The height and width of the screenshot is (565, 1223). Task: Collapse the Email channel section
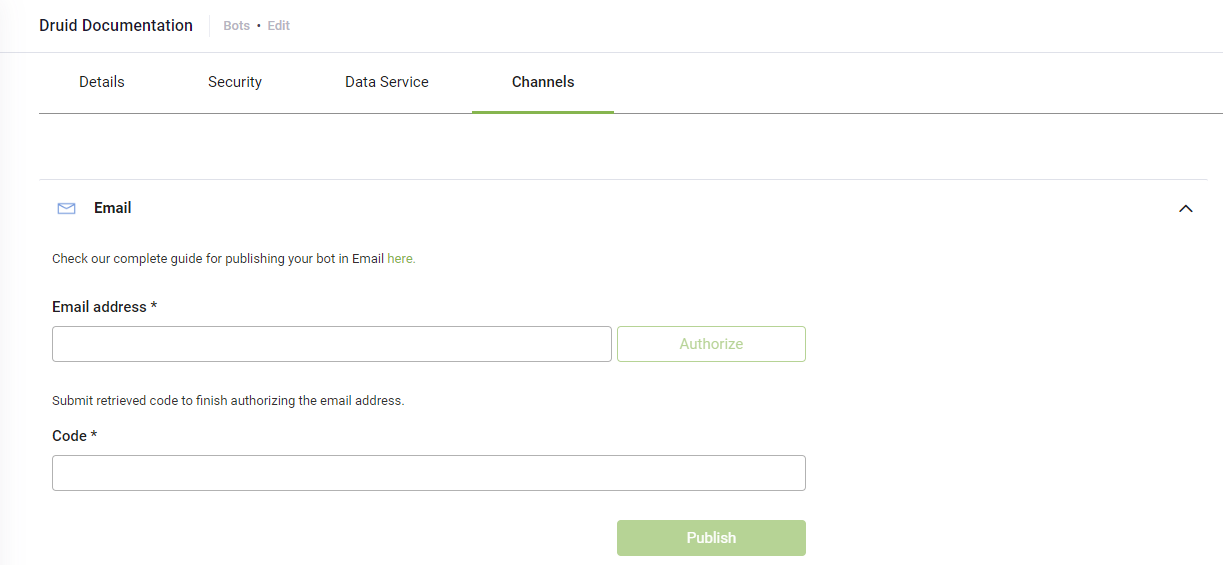pyautogui.click(x=1186, y=208)
